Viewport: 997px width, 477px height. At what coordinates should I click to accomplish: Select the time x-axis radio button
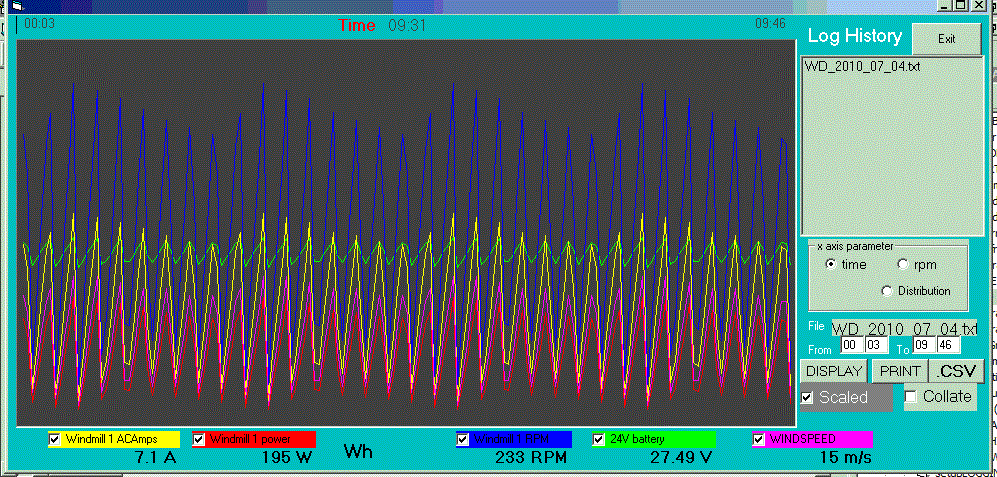830,265
